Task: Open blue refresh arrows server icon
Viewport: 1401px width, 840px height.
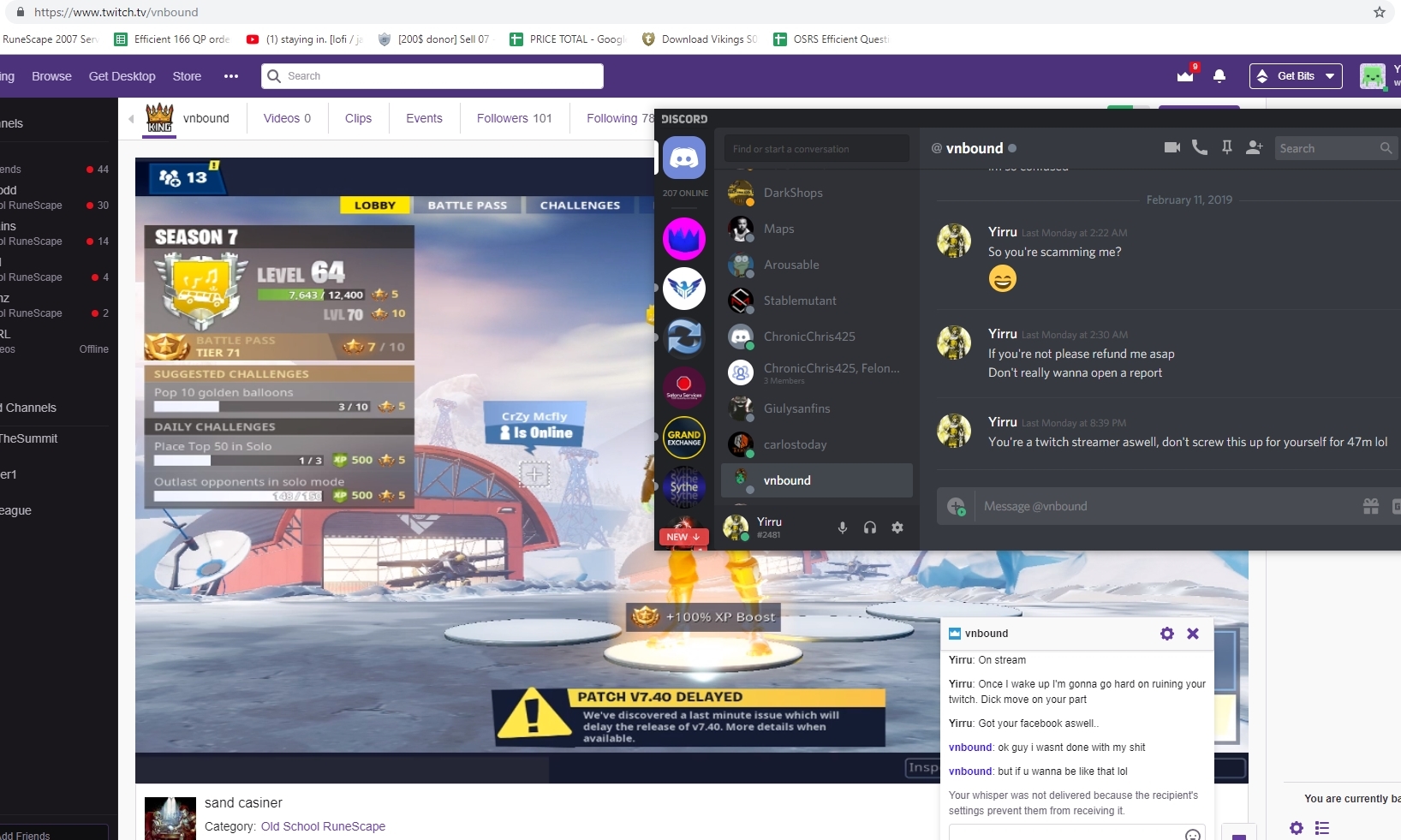Action: (x=683, y=337)
